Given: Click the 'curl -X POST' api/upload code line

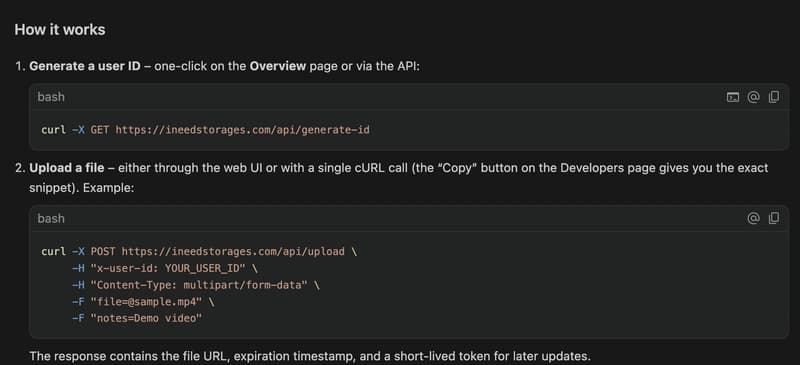Looking at the screenshot, I should tap(199, 252).
